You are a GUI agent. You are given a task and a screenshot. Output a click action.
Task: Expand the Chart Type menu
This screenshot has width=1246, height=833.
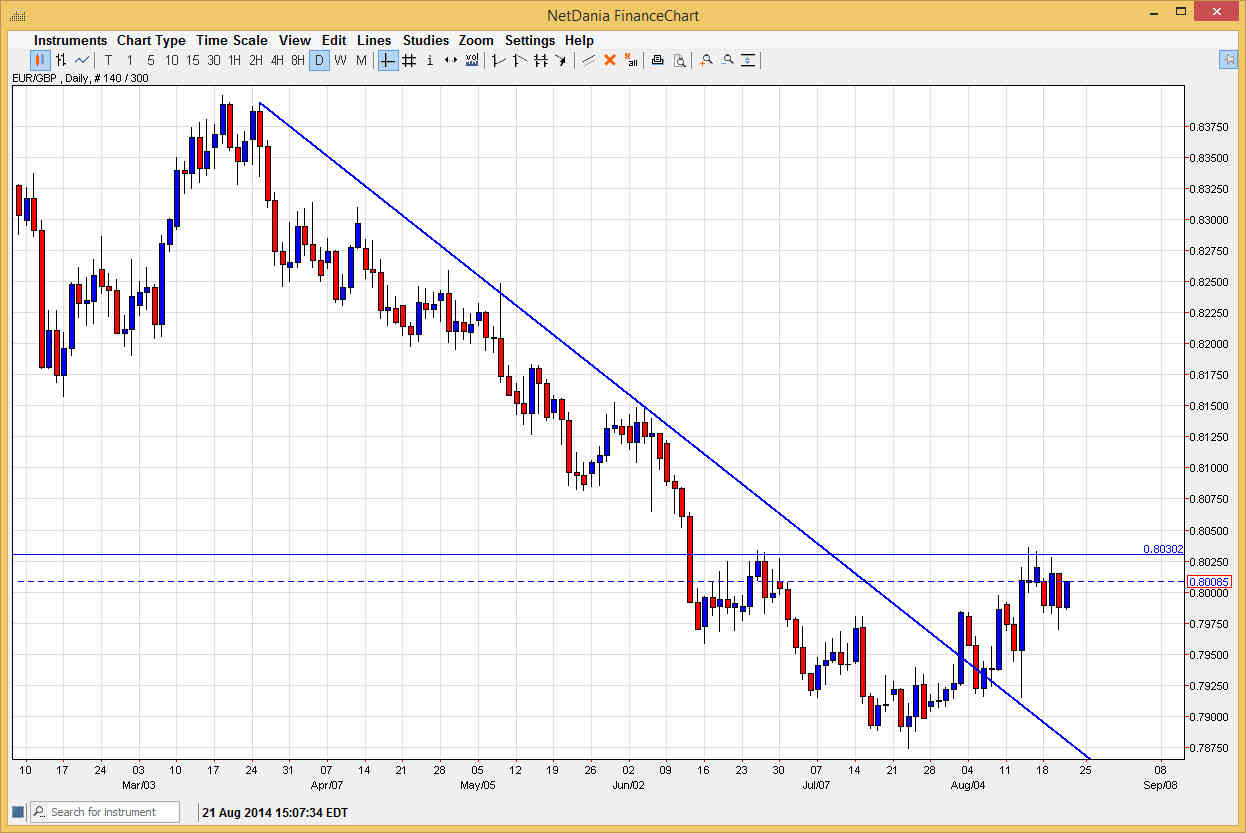tap(151, 40)
